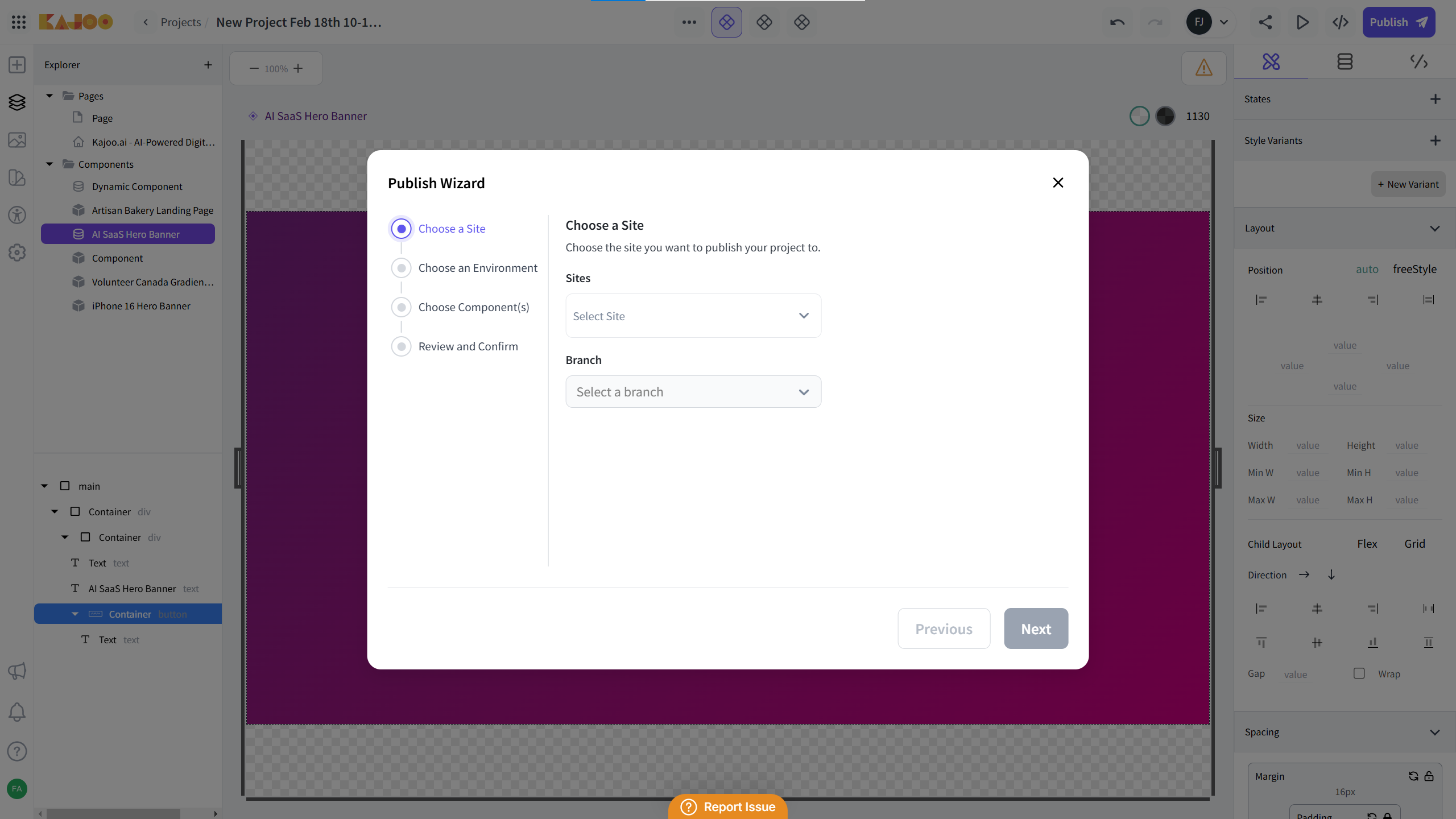Screen dimensions: 1456x819
Task: Click the undo arrow icon
Action: point(1117,22)
